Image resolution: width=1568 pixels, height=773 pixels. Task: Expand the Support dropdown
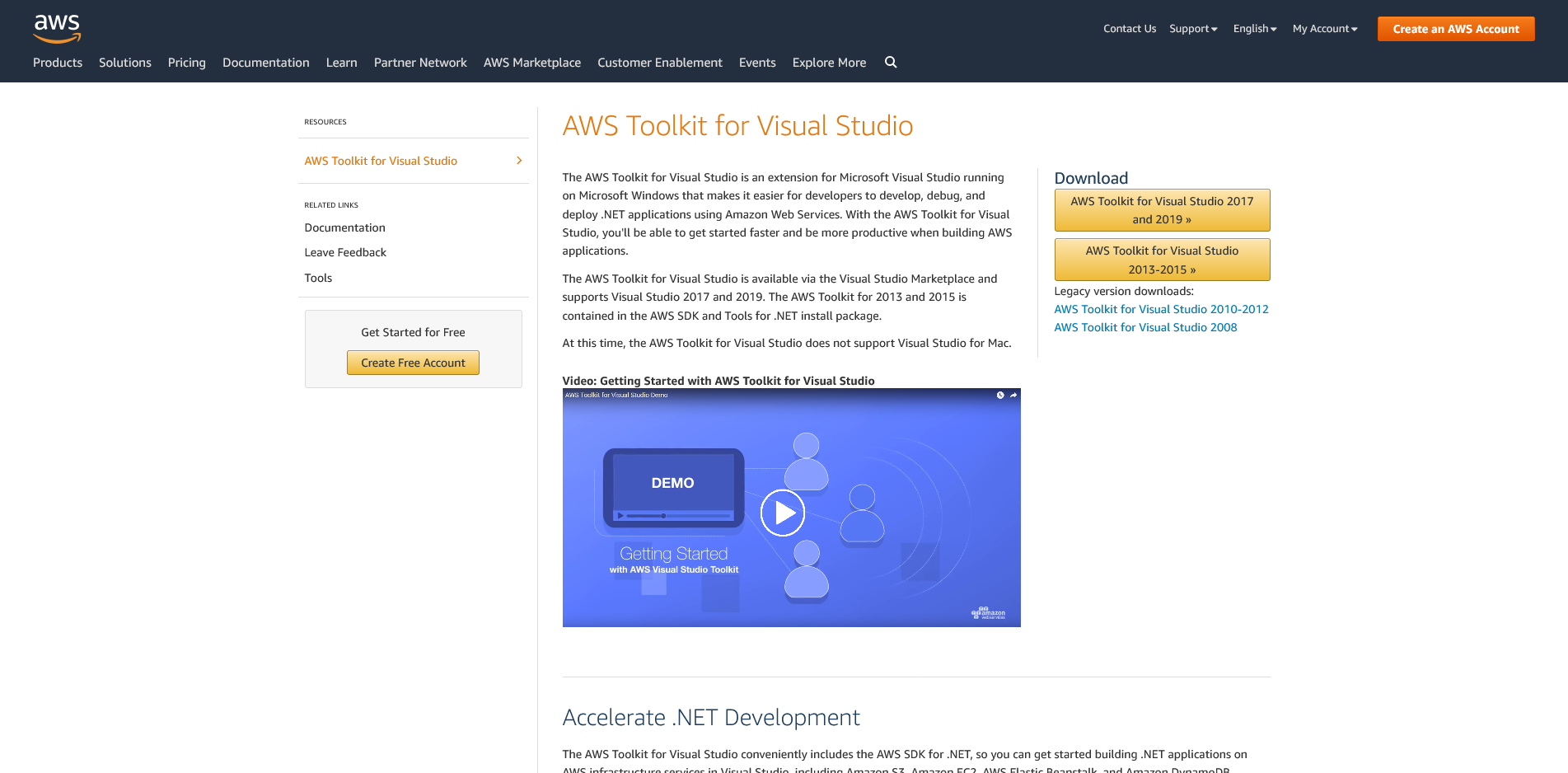1193,29
